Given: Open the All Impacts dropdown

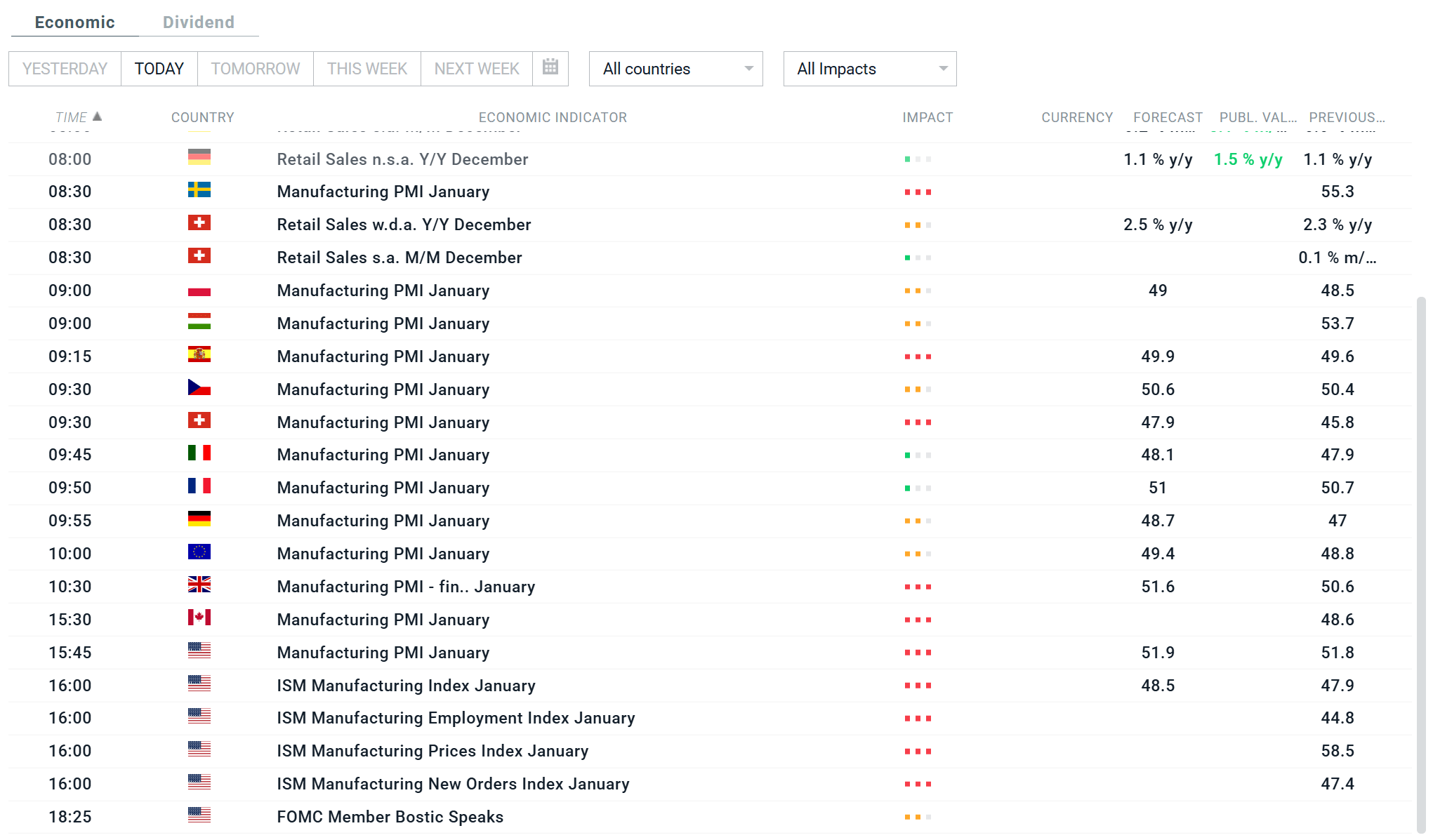Looking at the screenshot, I should [x=869, y=69].
